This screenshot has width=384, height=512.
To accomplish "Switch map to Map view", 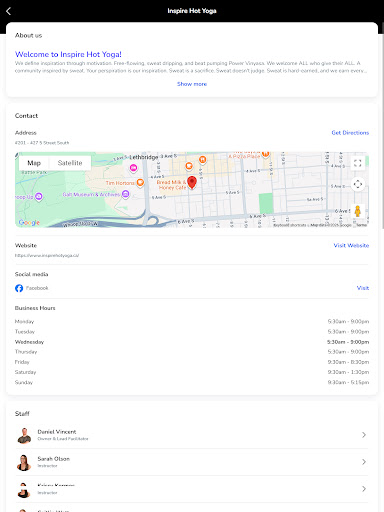I will 34,163.
